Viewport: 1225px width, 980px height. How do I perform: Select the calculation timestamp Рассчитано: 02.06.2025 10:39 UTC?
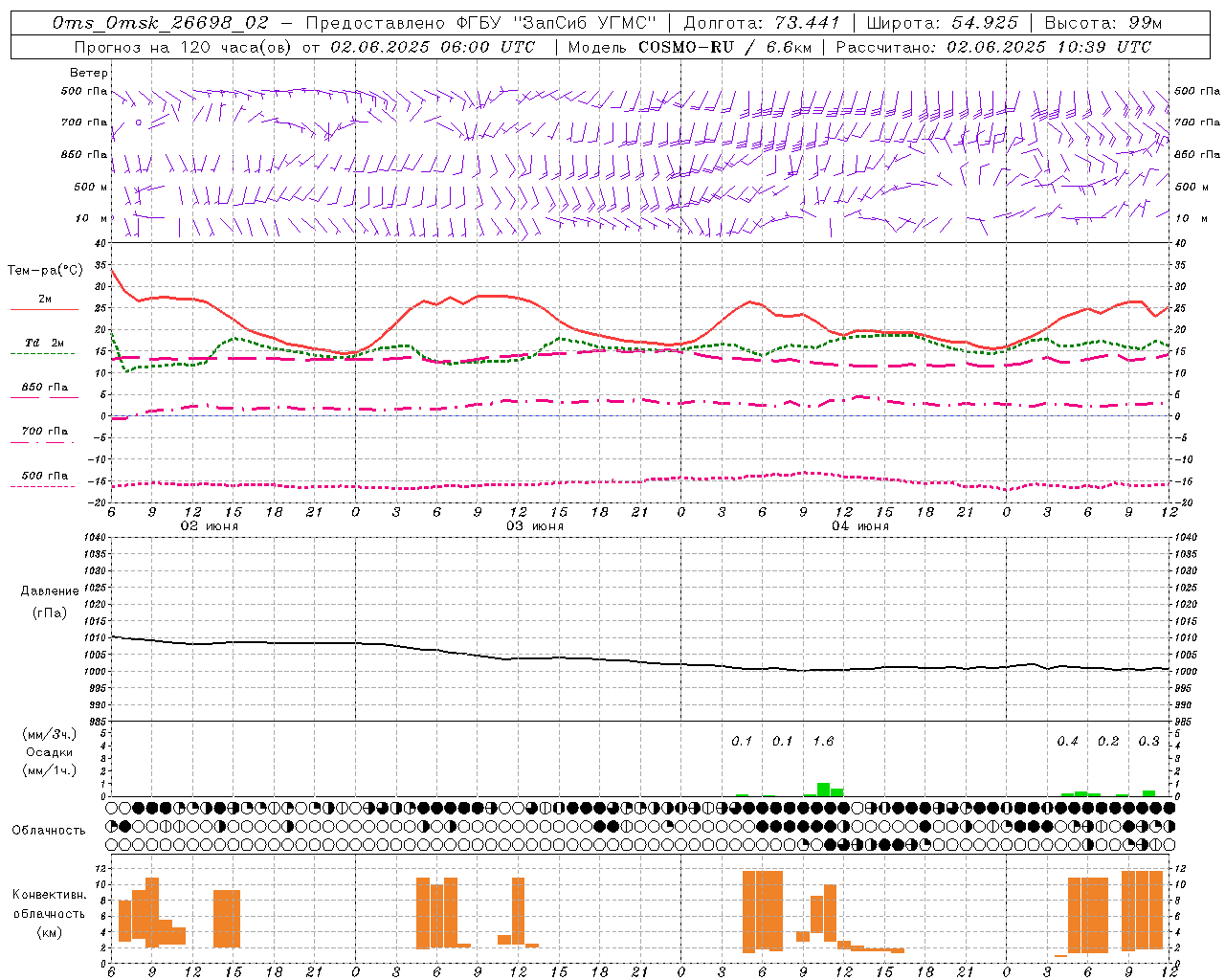(993, 47)
